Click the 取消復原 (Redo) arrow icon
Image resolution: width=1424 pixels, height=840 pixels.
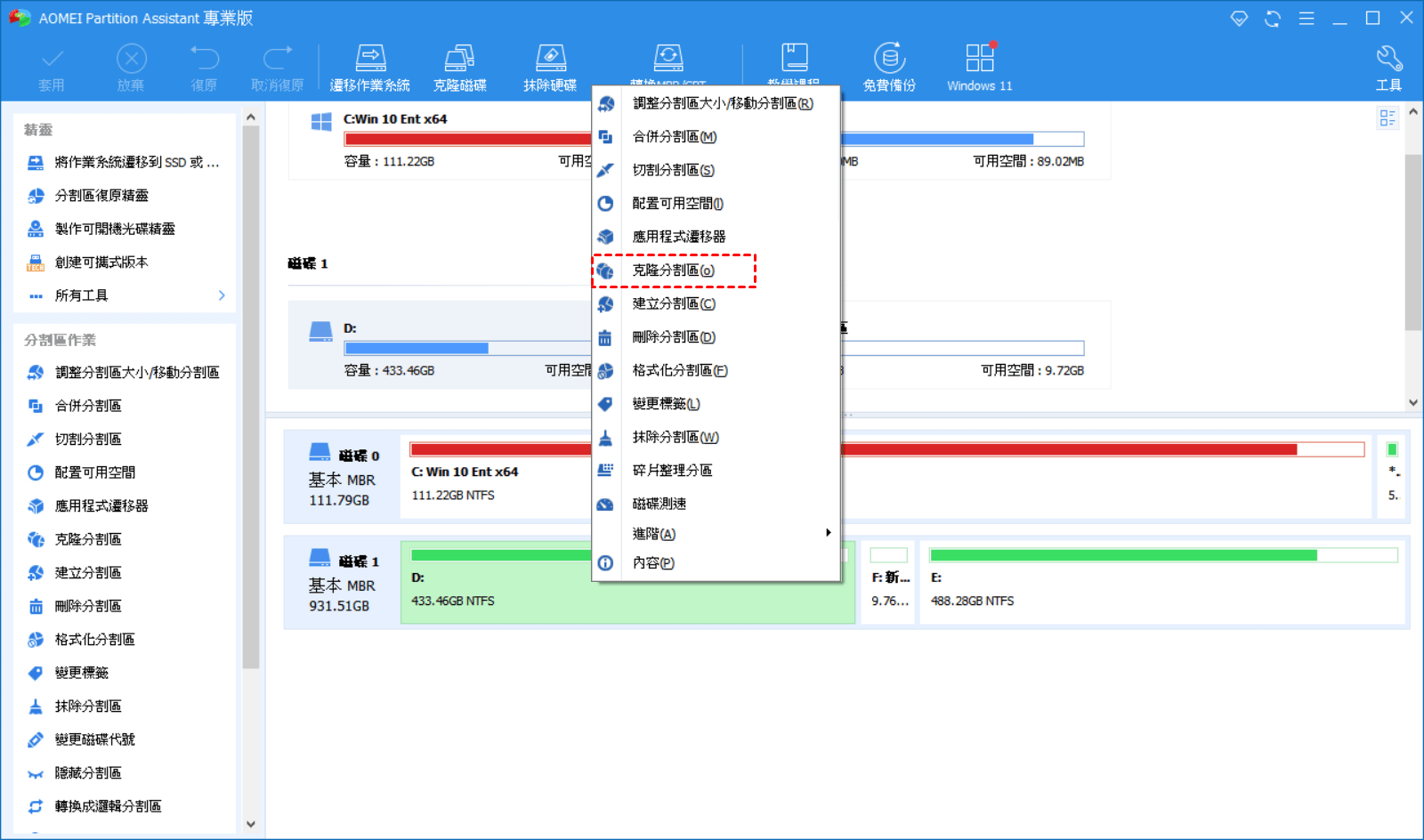(x=278, y=59)
